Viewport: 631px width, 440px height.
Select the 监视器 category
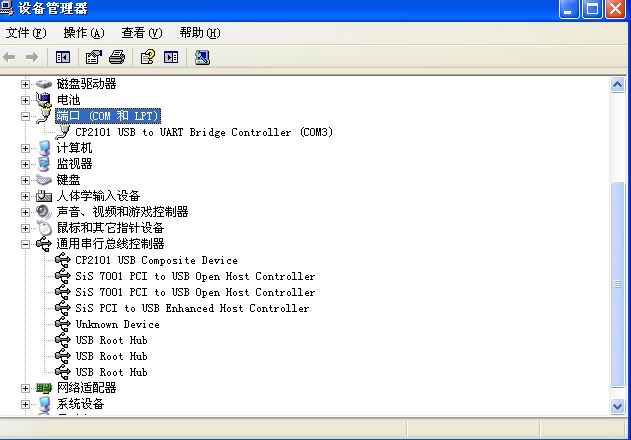pos(74,164)
